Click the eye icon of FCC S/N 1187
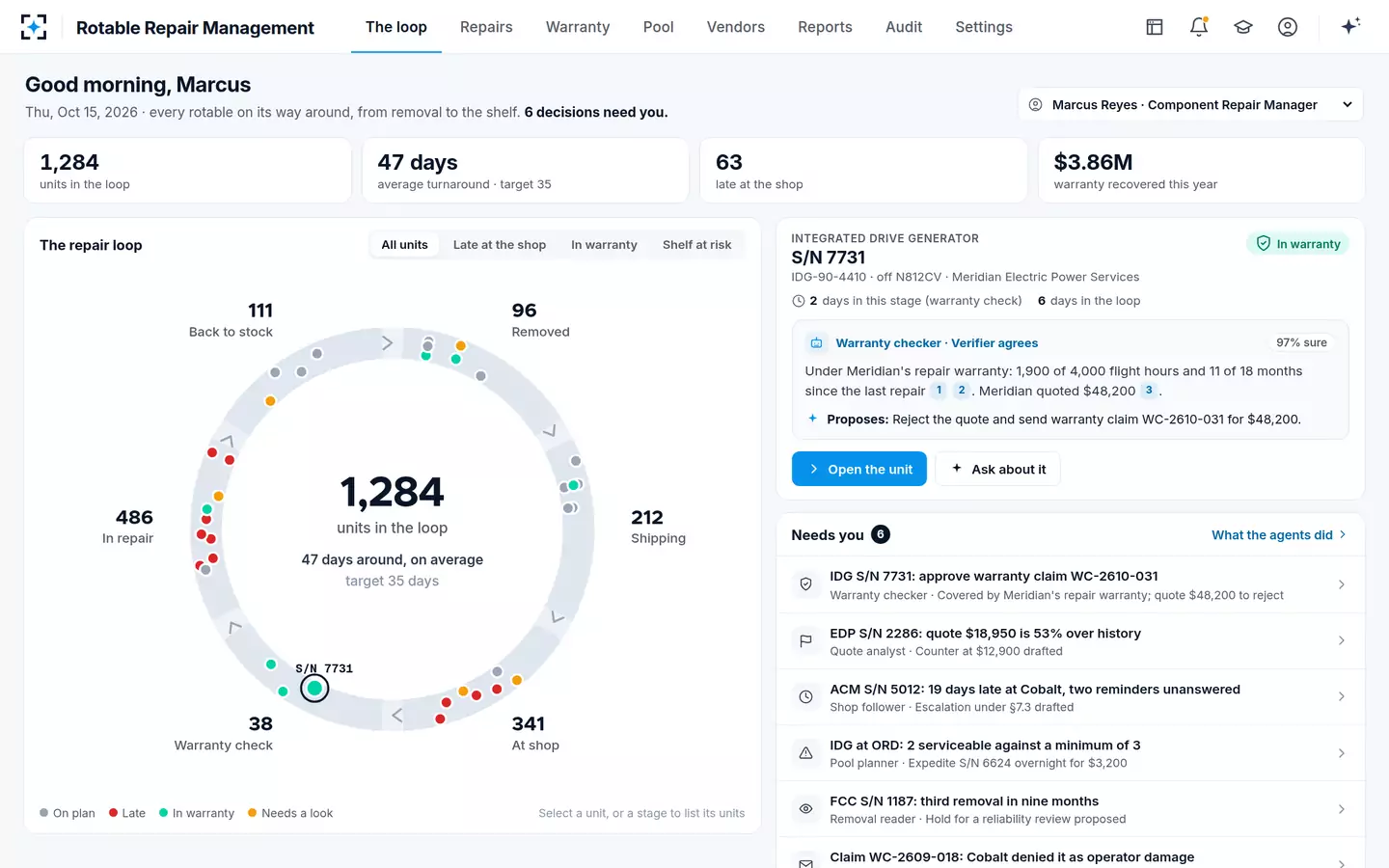The height and width of the screenshot is (868, 1389). (x=805, y=808)
